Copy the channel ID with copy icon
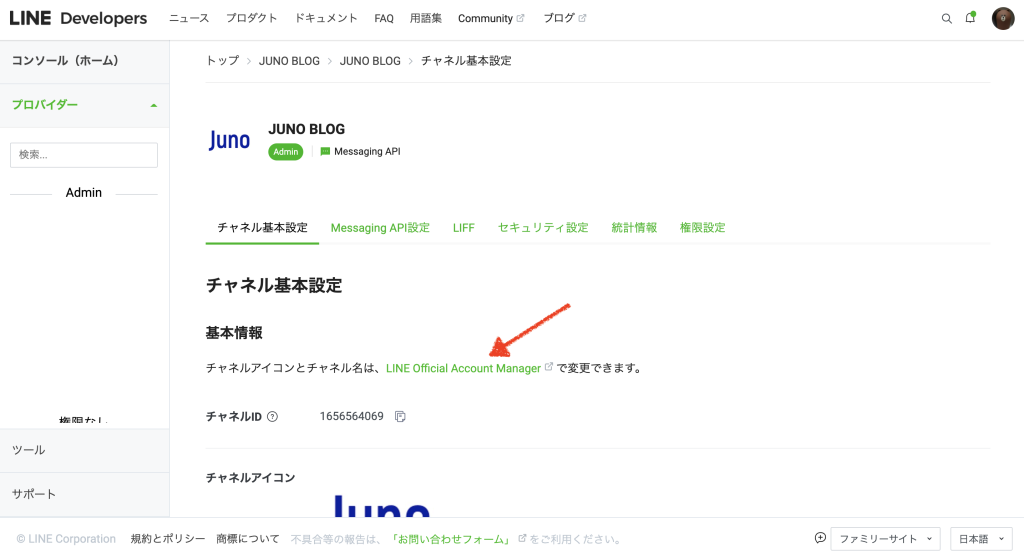The height and width of the screenshot is (557, 1024). click(x=400, y=417)
